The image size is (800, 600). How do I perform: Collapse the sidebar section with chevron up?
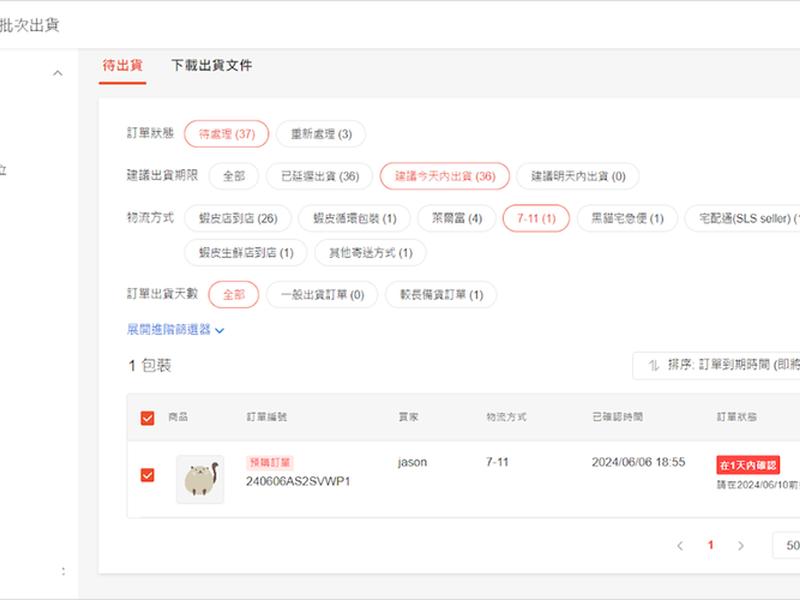point(58,73)
